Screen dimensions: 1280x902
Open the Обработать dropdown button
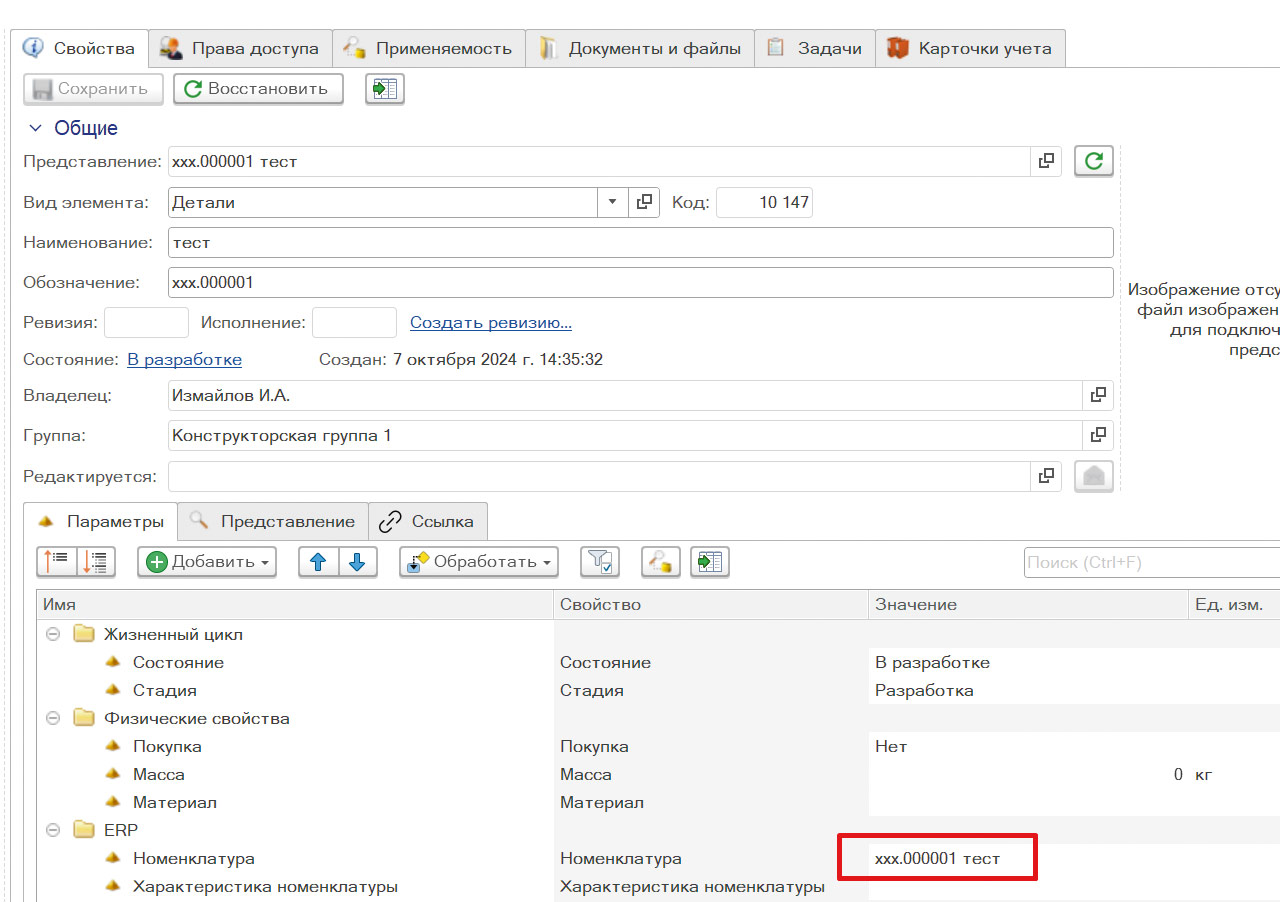click(479, 562)
